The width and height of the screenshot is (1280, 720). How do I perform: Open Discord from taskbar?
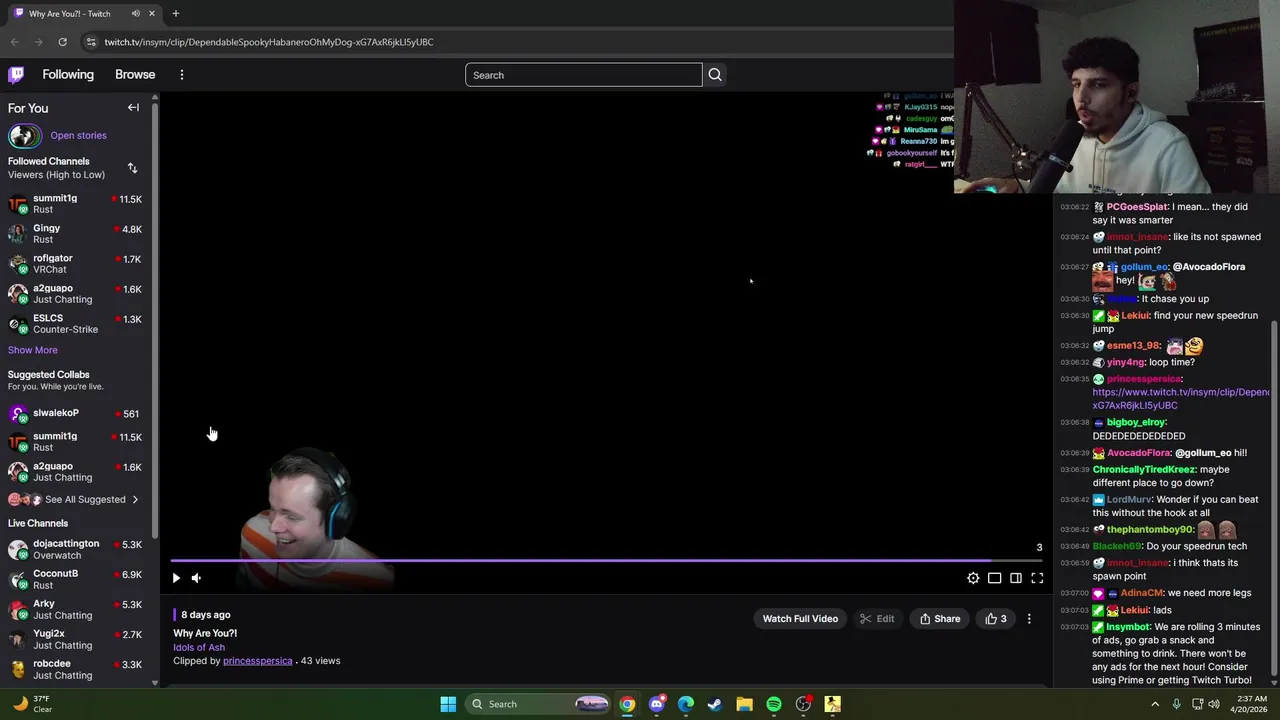click(x=656, y=704)
